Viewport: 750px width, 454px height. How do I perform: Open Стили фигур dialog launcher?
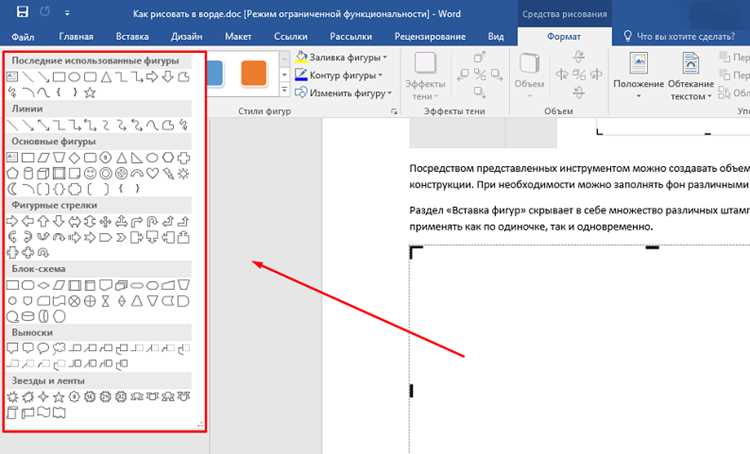click(x=394, y=111)
